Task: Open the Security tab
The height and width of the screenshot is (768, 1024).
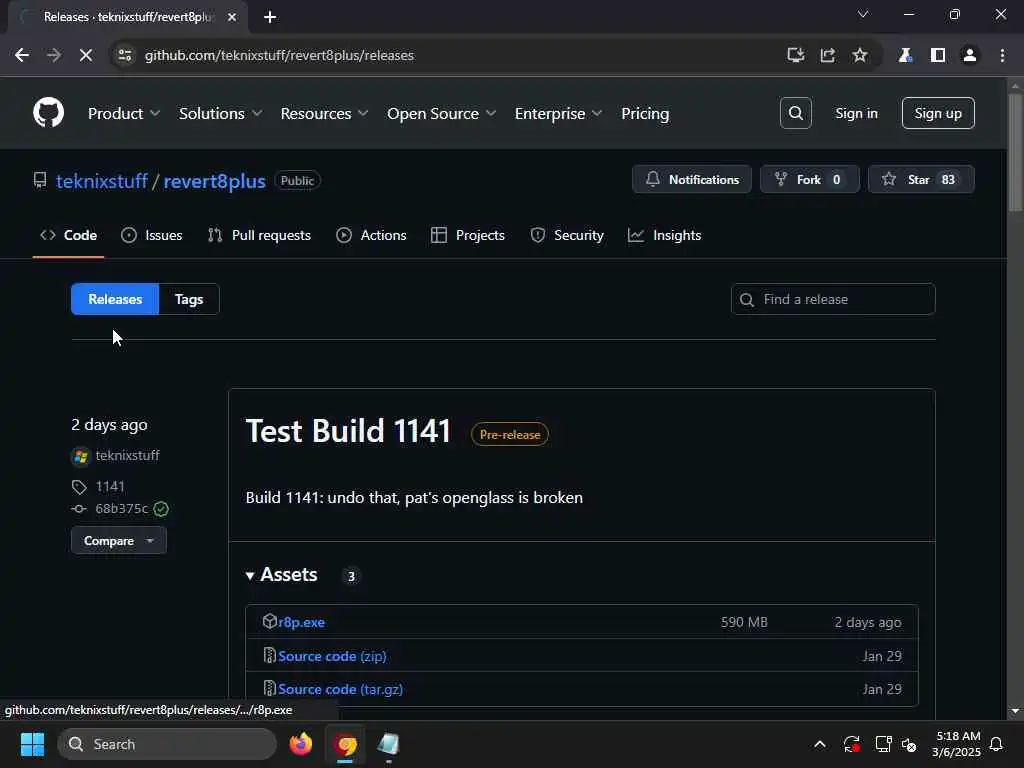Action: (567, 235)
